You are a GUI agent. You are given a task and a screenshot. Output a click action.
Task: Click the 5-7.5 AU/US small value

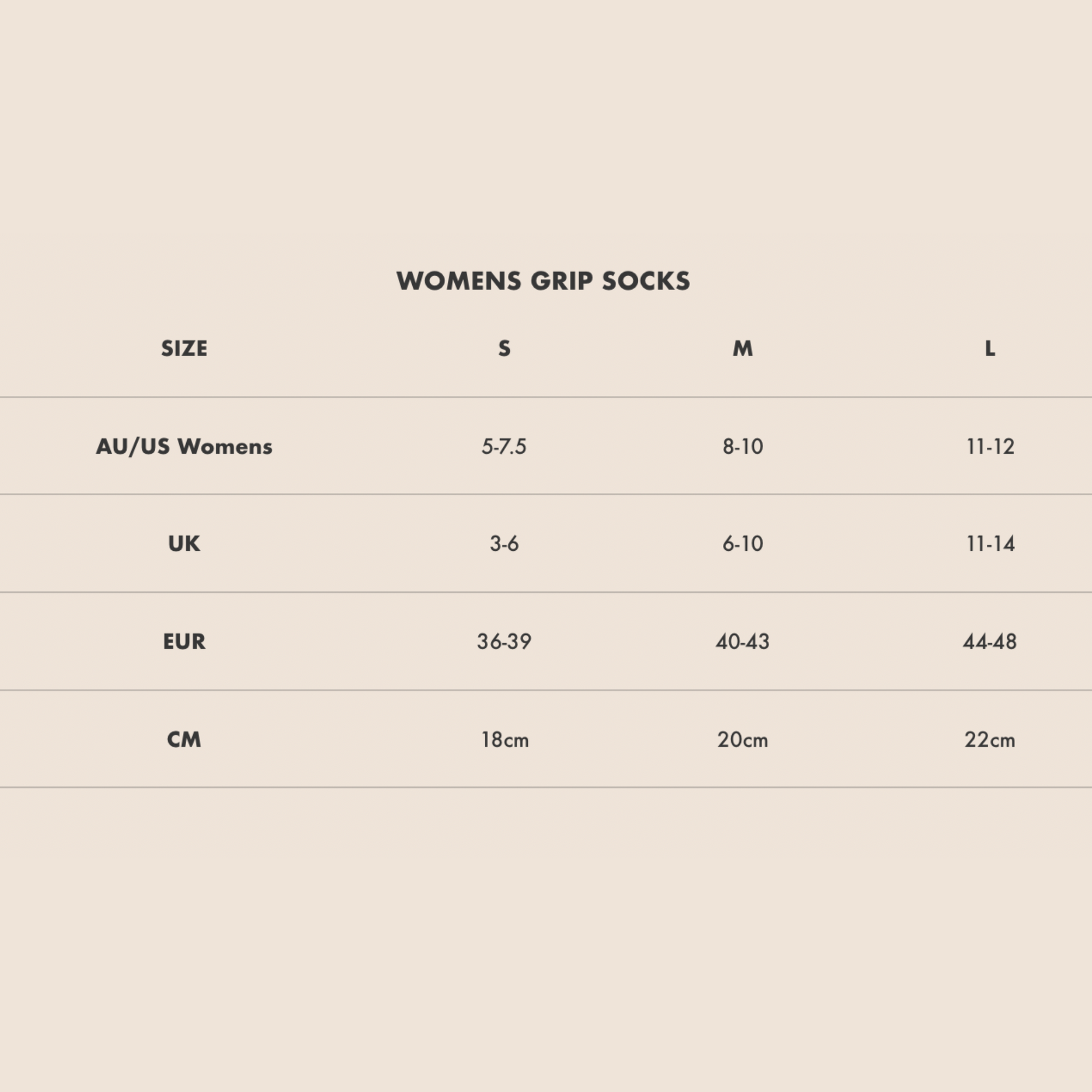pyautogui.click(x=503, y=447)
